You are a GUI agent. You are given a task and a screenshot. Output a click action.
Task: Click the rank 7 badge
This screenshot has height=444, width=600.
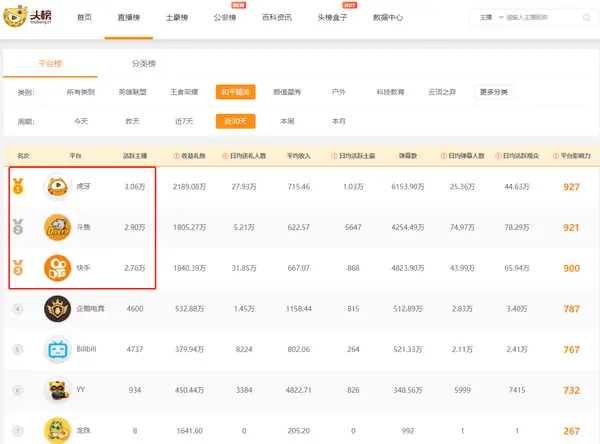(x=18, y=431)
